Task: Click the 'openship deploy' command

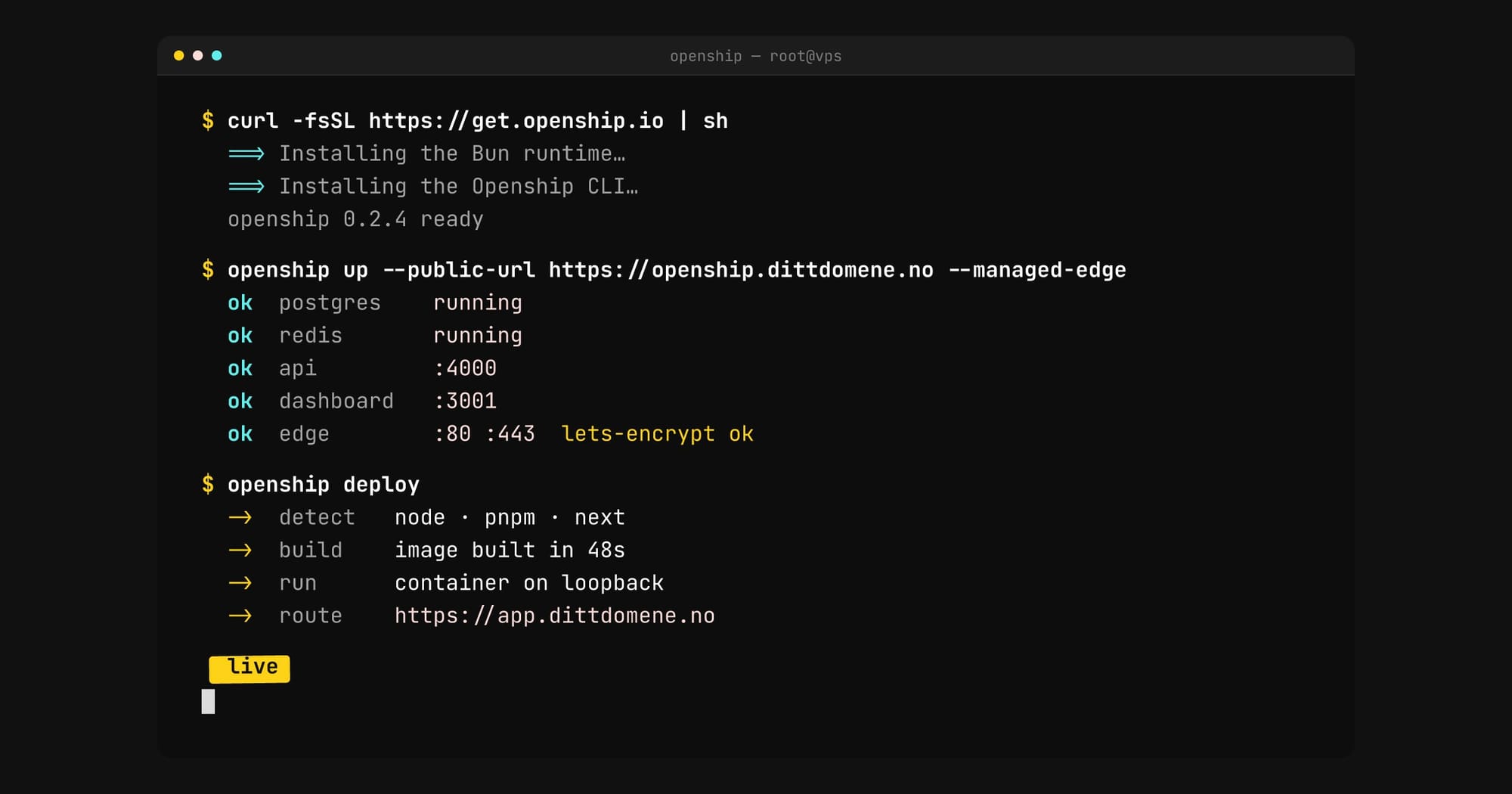Action: tap(324, 485)
